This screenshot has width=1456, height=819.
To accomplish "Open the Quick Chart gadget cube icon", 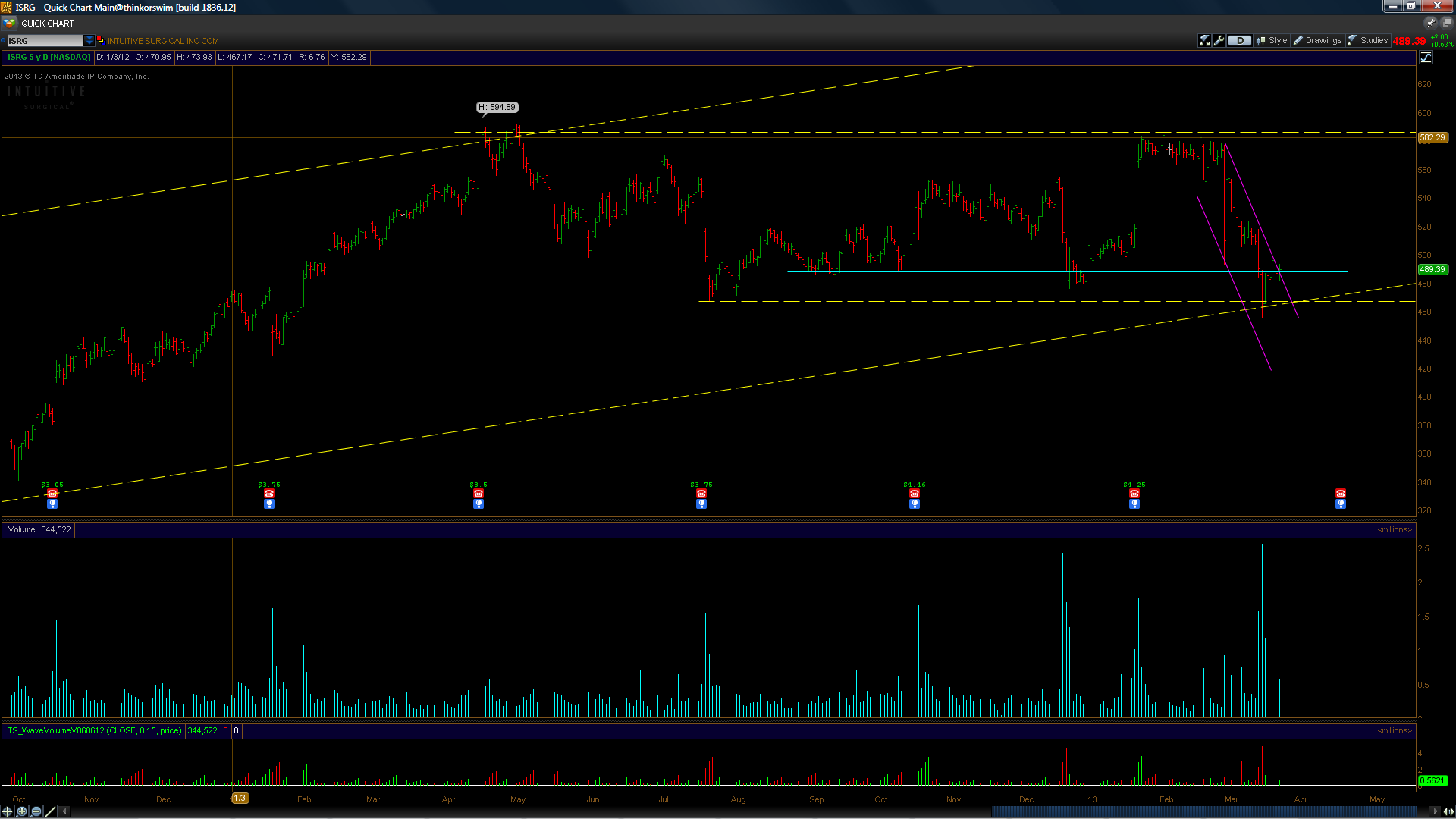I will tap(9, 23).
